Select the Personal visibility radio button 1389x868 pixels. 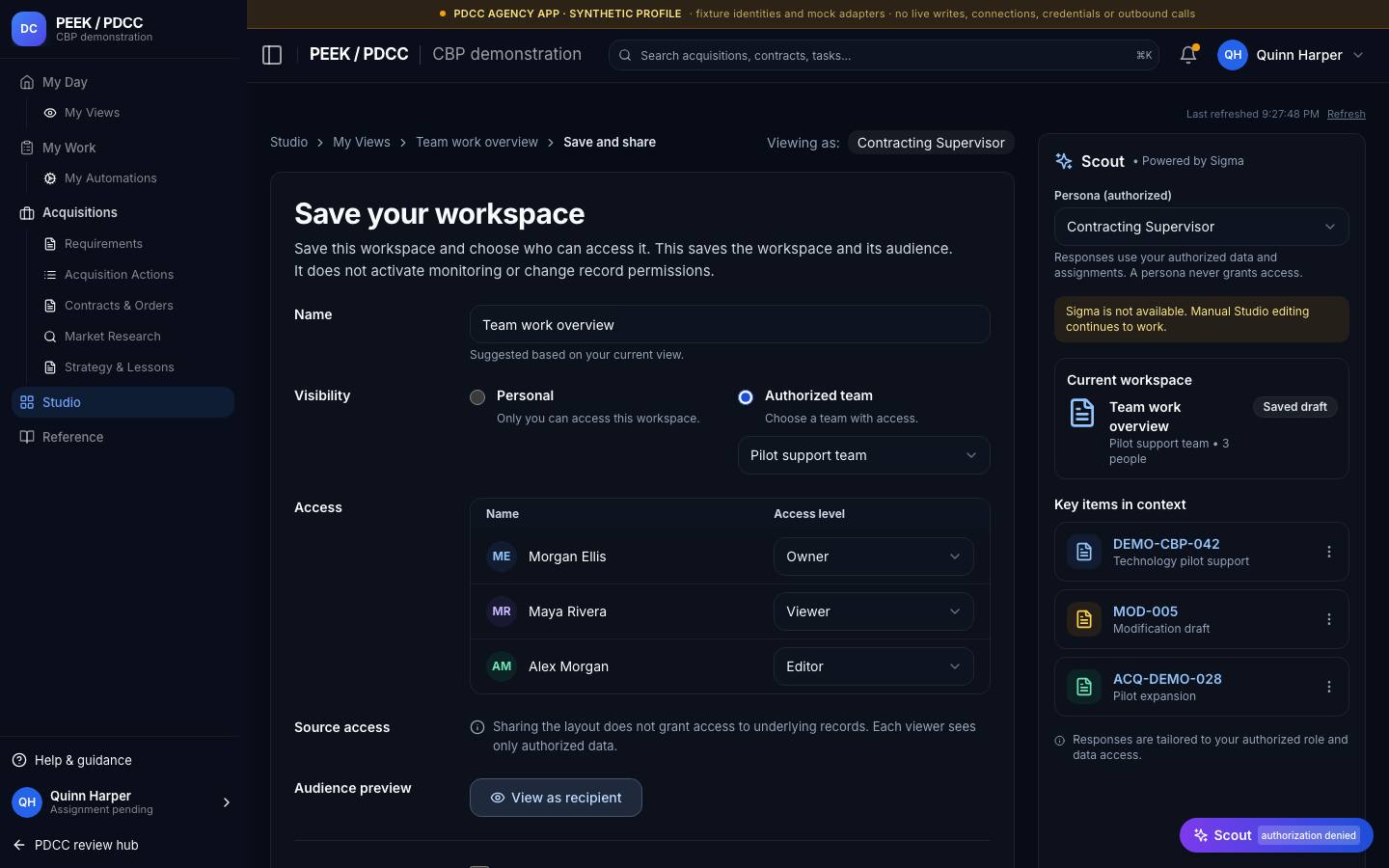(477, 397)
